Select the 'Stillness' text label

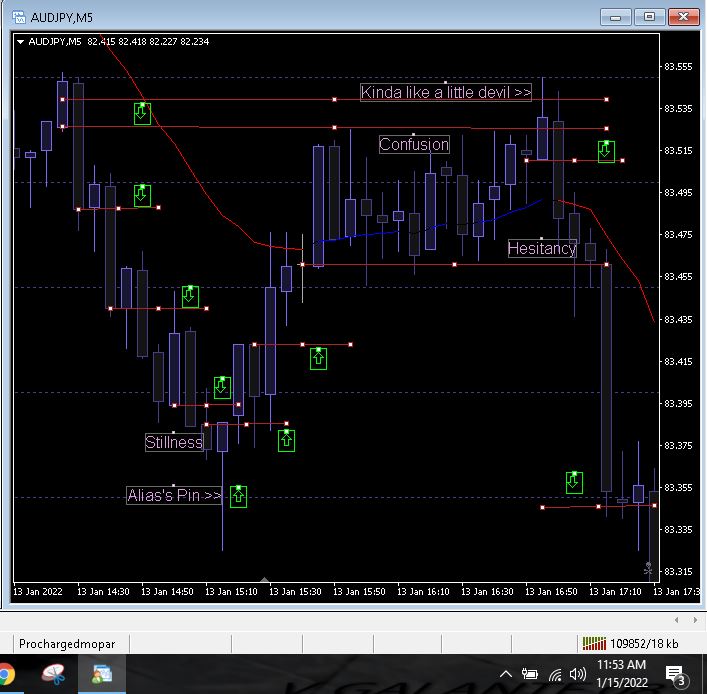click(x=174, y=442)
